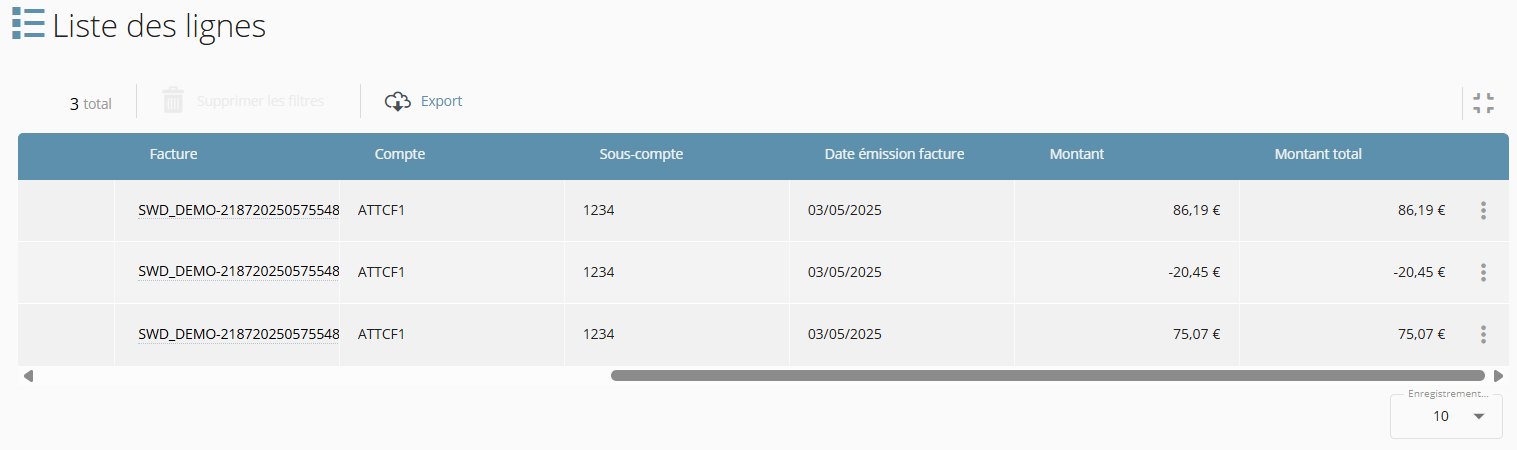1517x450 pixels.
Task: Open the invoice link in the first row
Action: [x=238, y=210]
